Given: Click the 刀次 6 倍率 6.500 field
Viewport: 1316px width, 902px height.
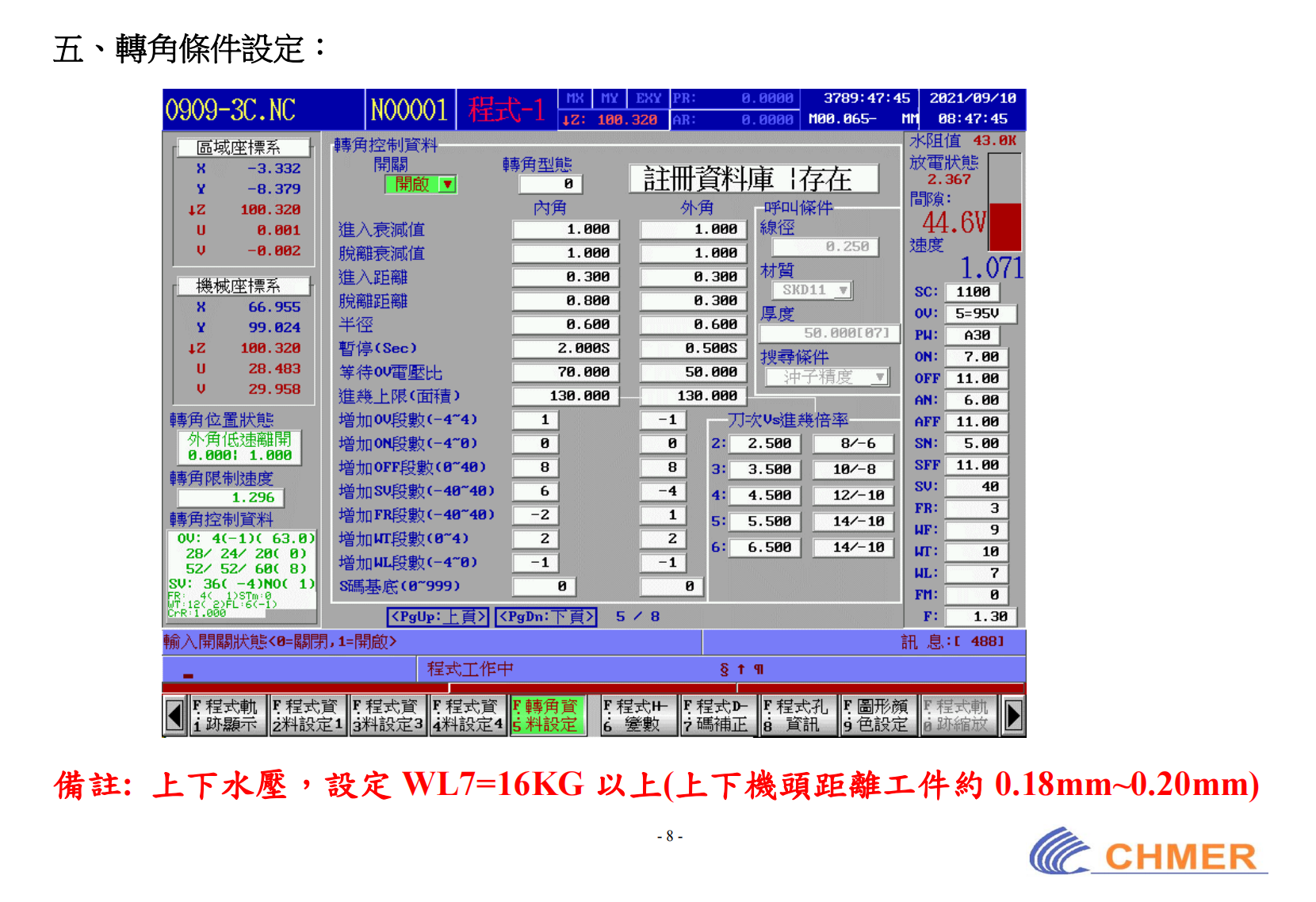Looking at the screenshot, I should (764, 548).
